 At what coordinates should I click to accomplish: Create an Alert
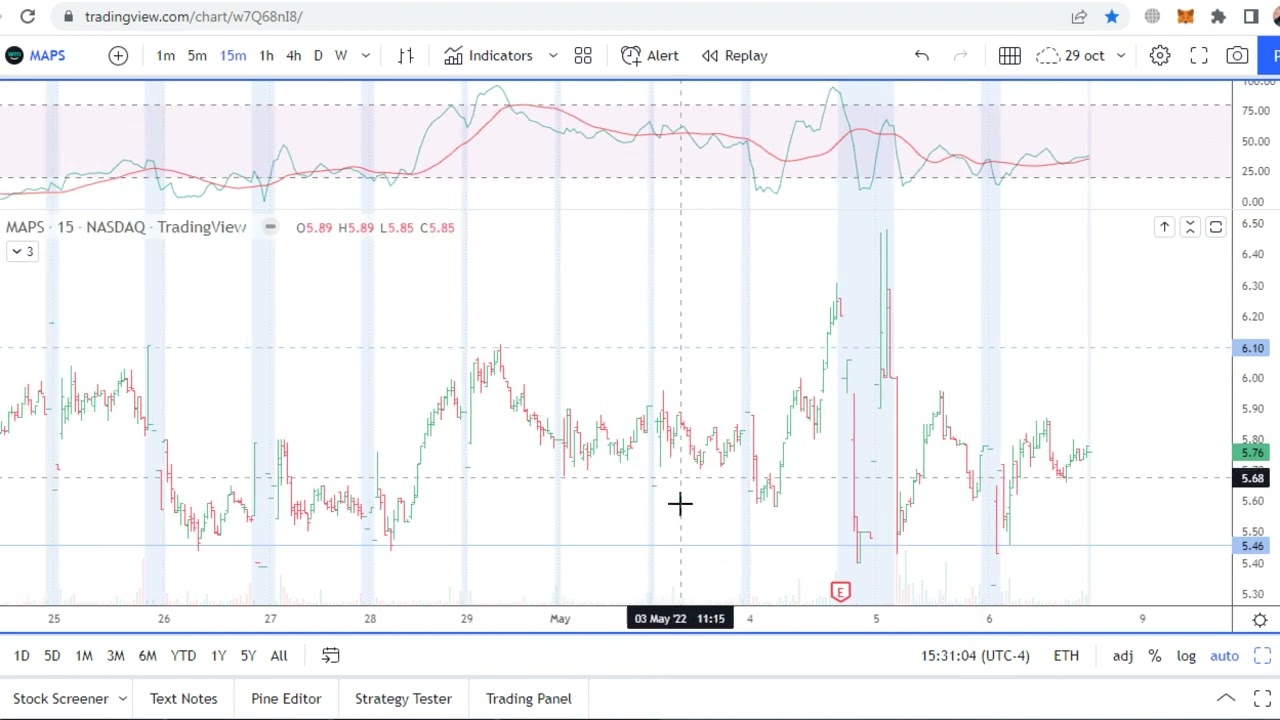(650, 55)
